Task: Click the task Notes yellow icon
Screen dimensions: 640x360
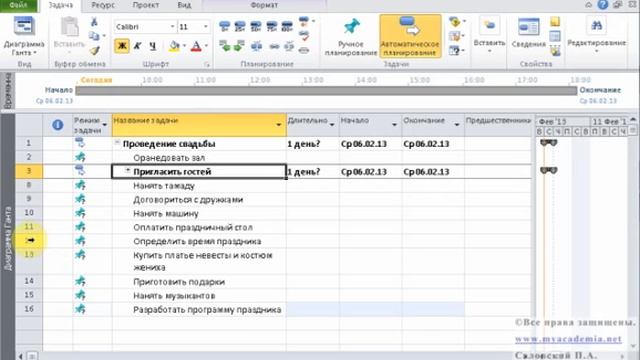Action: pyautogui.click(x=555, y=22)
